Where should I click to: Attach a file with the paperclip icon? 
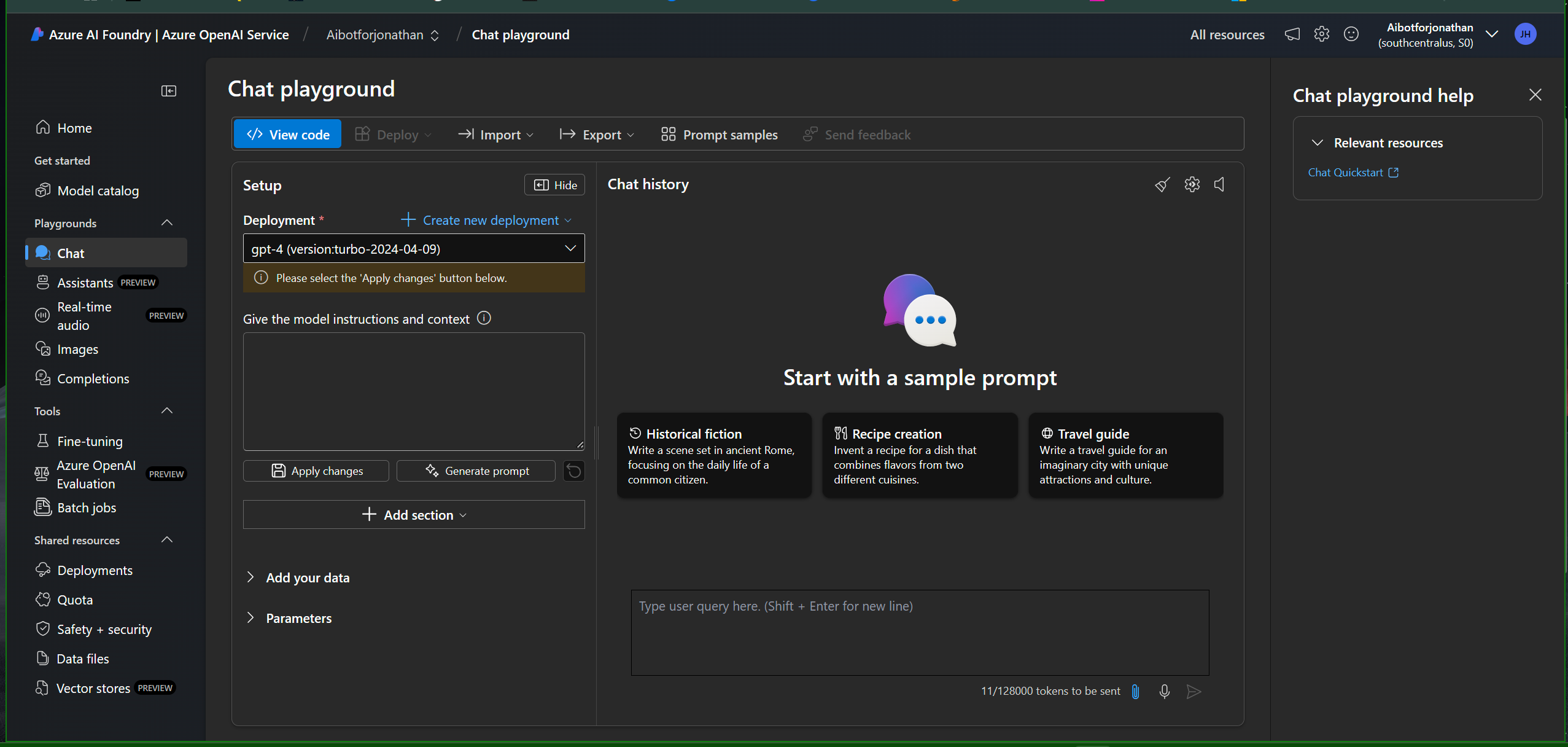[1135, 691]
